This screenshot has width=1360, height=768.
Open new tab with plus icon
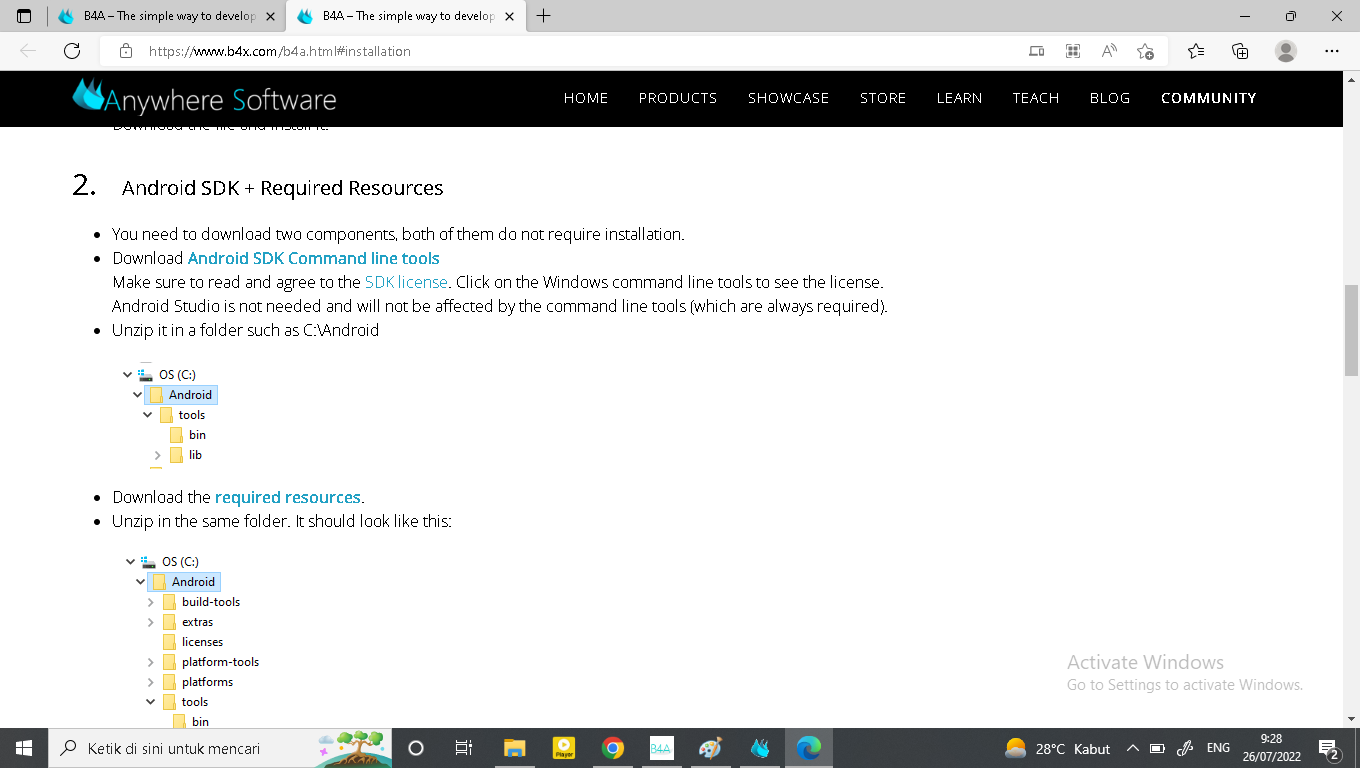544,16
